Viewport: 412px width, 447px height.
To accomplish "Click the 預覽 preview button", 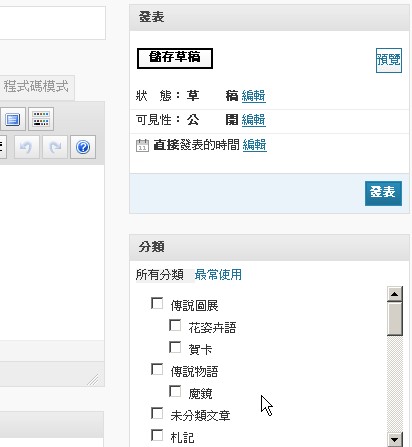I will [389, 60].
